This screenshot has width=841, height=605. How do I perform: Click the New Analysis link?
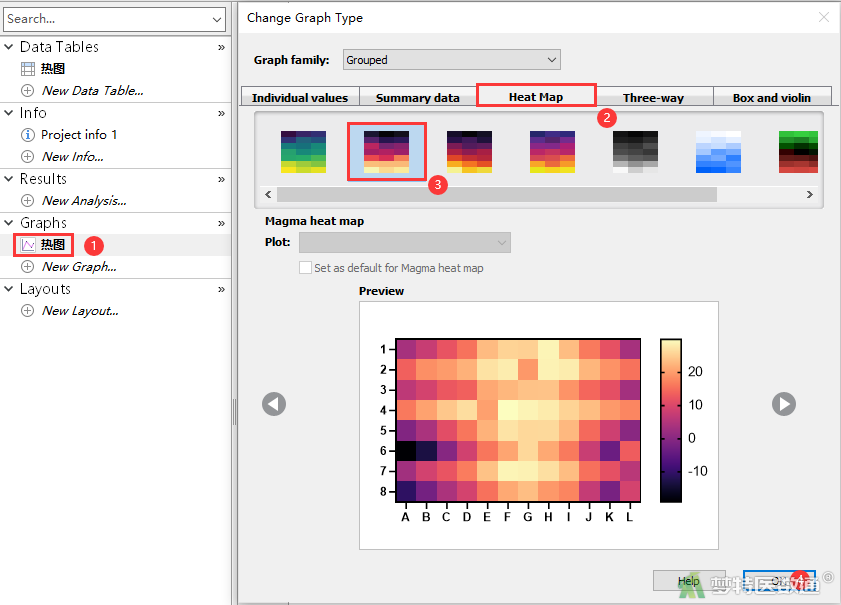click(84, 201)
